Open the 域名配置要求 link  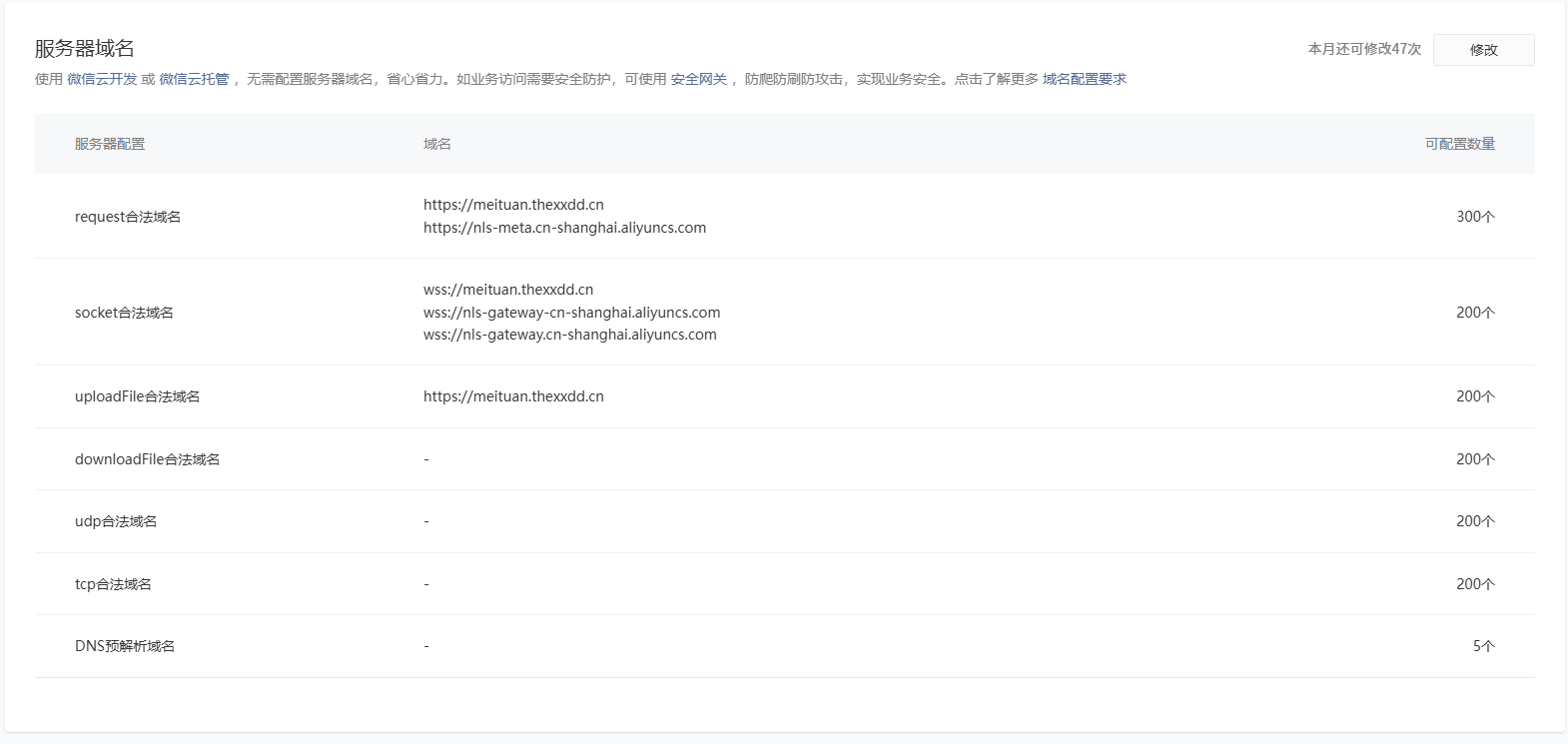coord(1084,79)
